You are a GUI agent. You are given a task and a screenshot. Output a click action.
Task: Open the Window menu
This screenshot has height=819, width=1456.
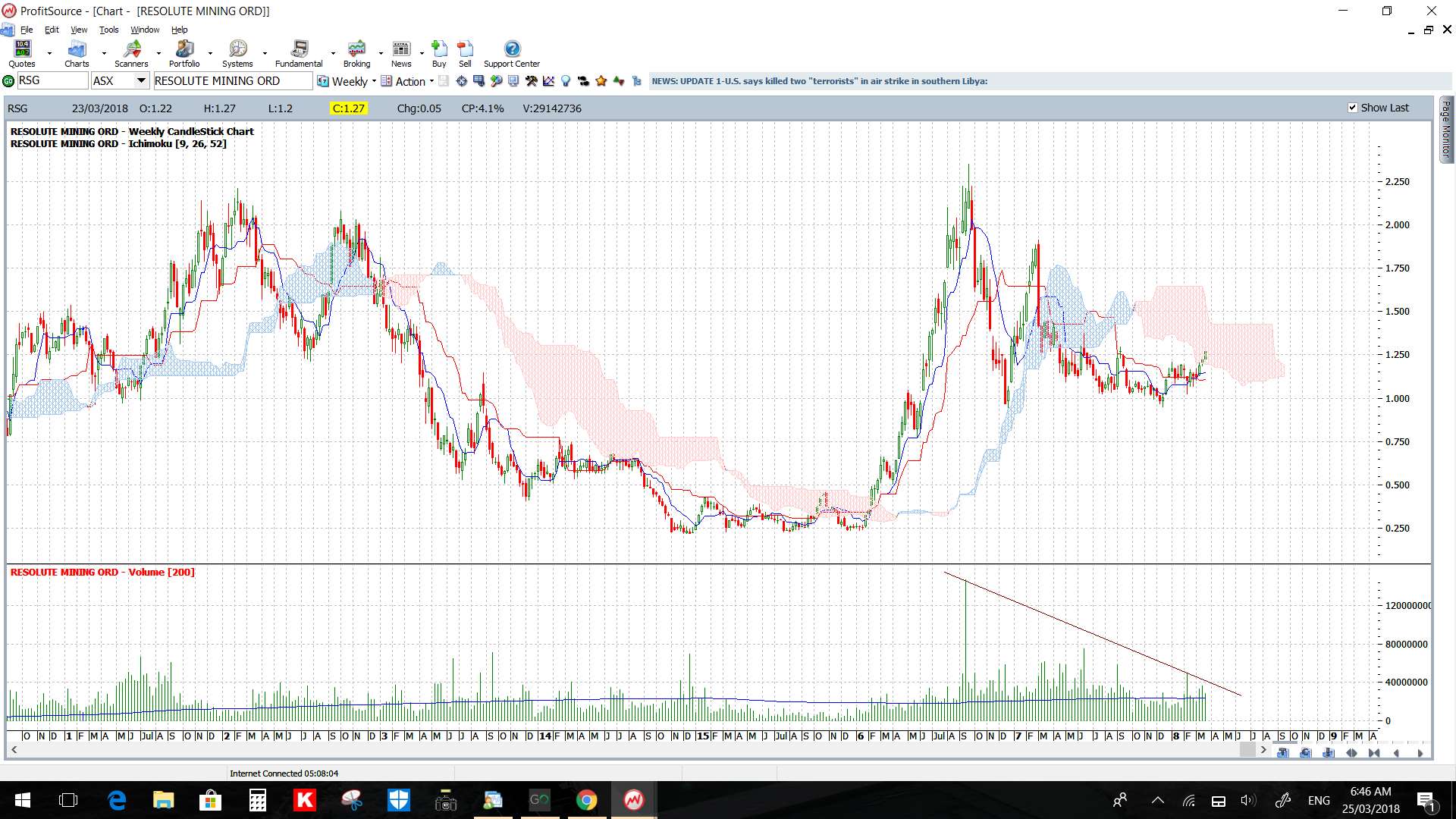[x=145, y=30]
